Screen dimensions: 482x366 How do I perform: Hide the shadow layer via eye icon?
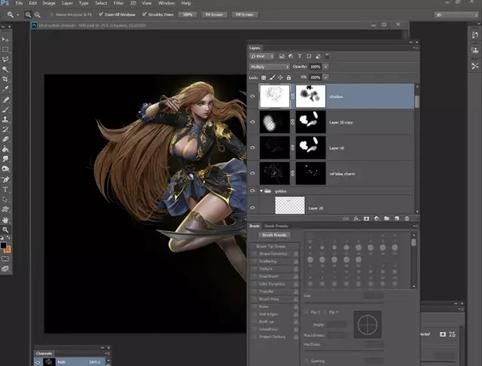click(252, 96)
